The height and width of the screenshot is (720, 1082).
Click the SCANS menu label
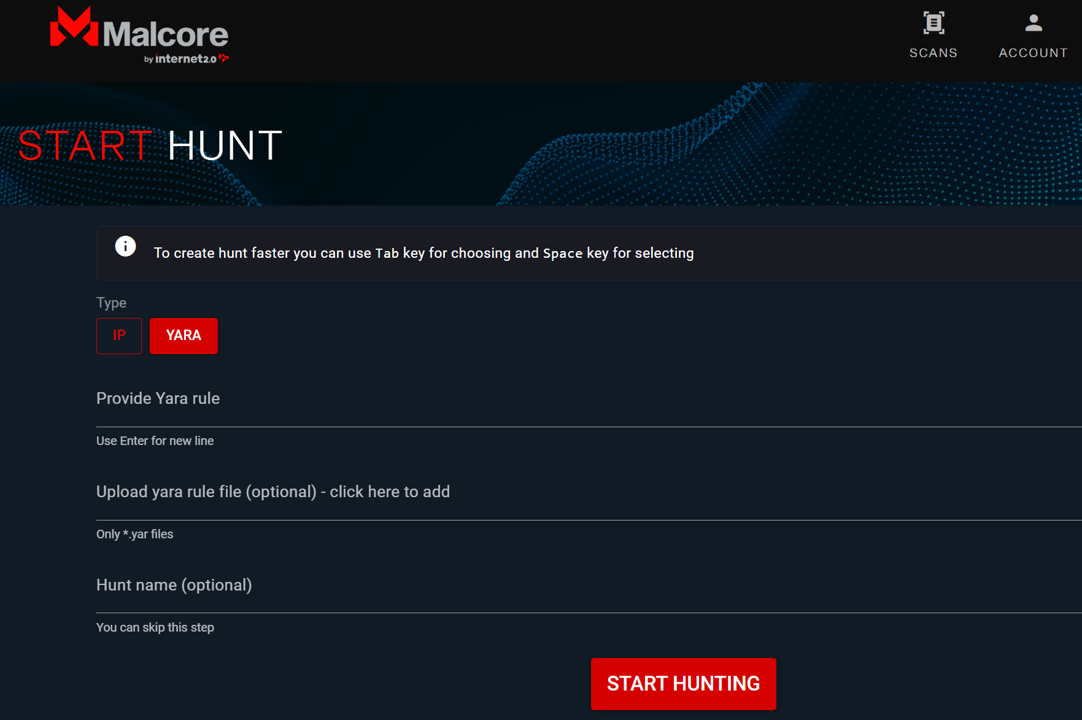933,53
